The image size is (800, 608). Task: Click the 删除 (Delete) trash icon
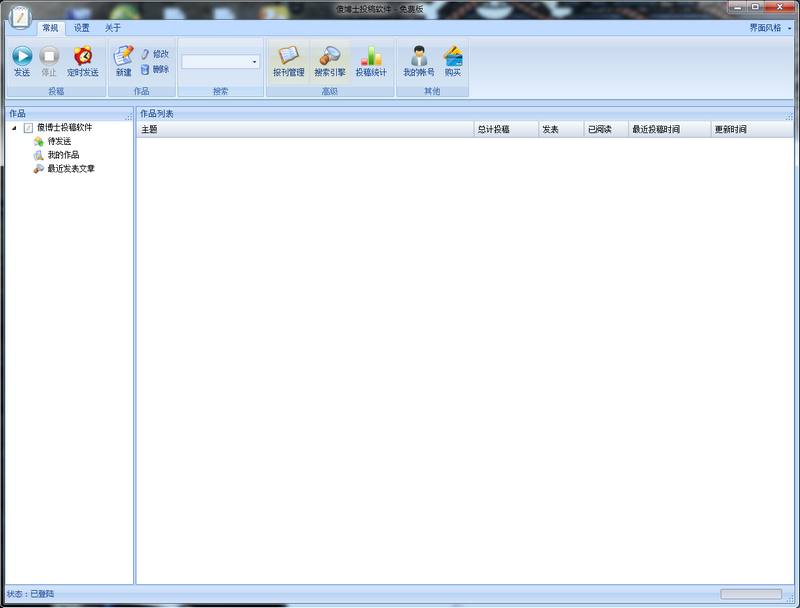coord(146,69)
